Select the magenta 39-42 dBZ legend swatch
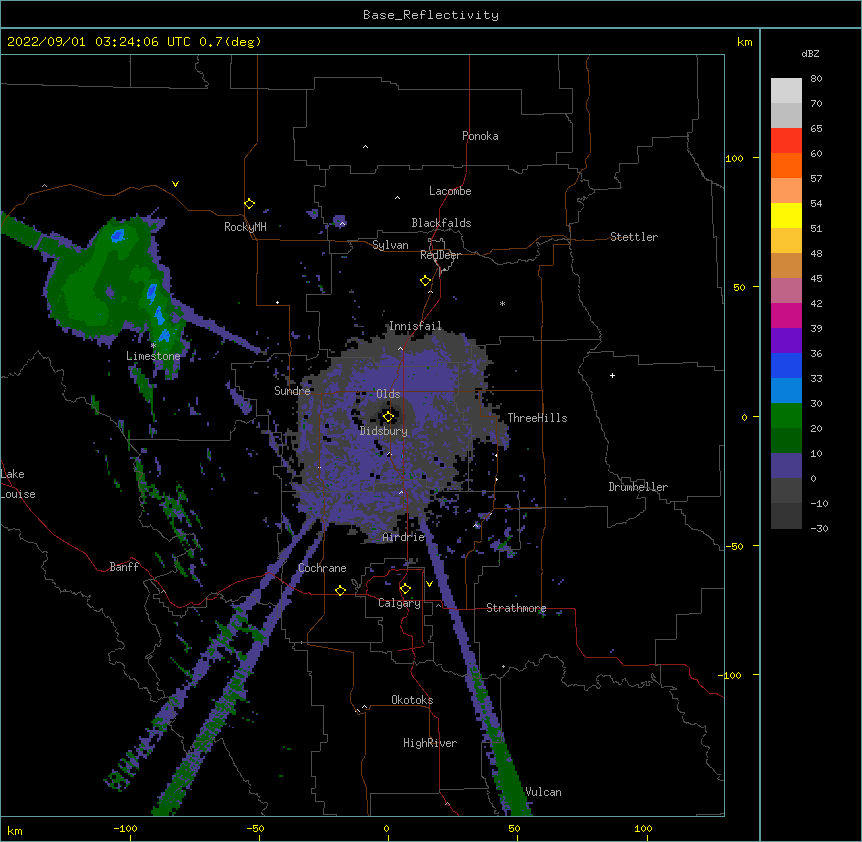862x842 pixels. [x=786, y=315]
